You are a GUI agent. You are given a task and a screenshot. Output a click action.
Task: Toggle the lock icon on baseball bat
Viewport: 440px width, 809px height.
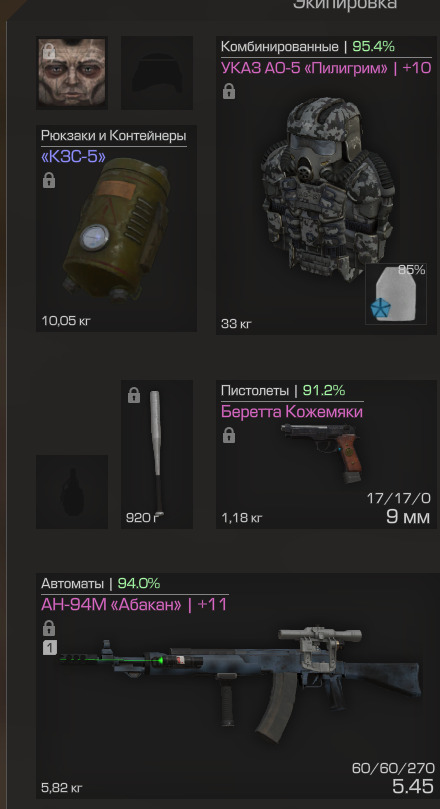134,396
